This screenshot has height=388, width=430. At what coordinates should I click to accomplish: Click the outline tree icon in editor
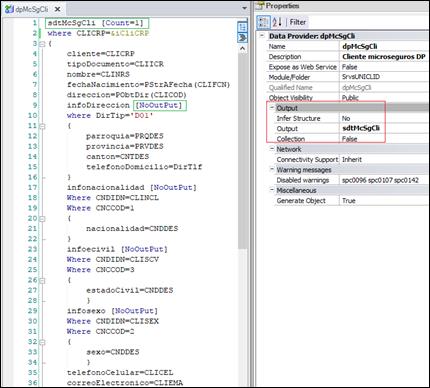242,27
